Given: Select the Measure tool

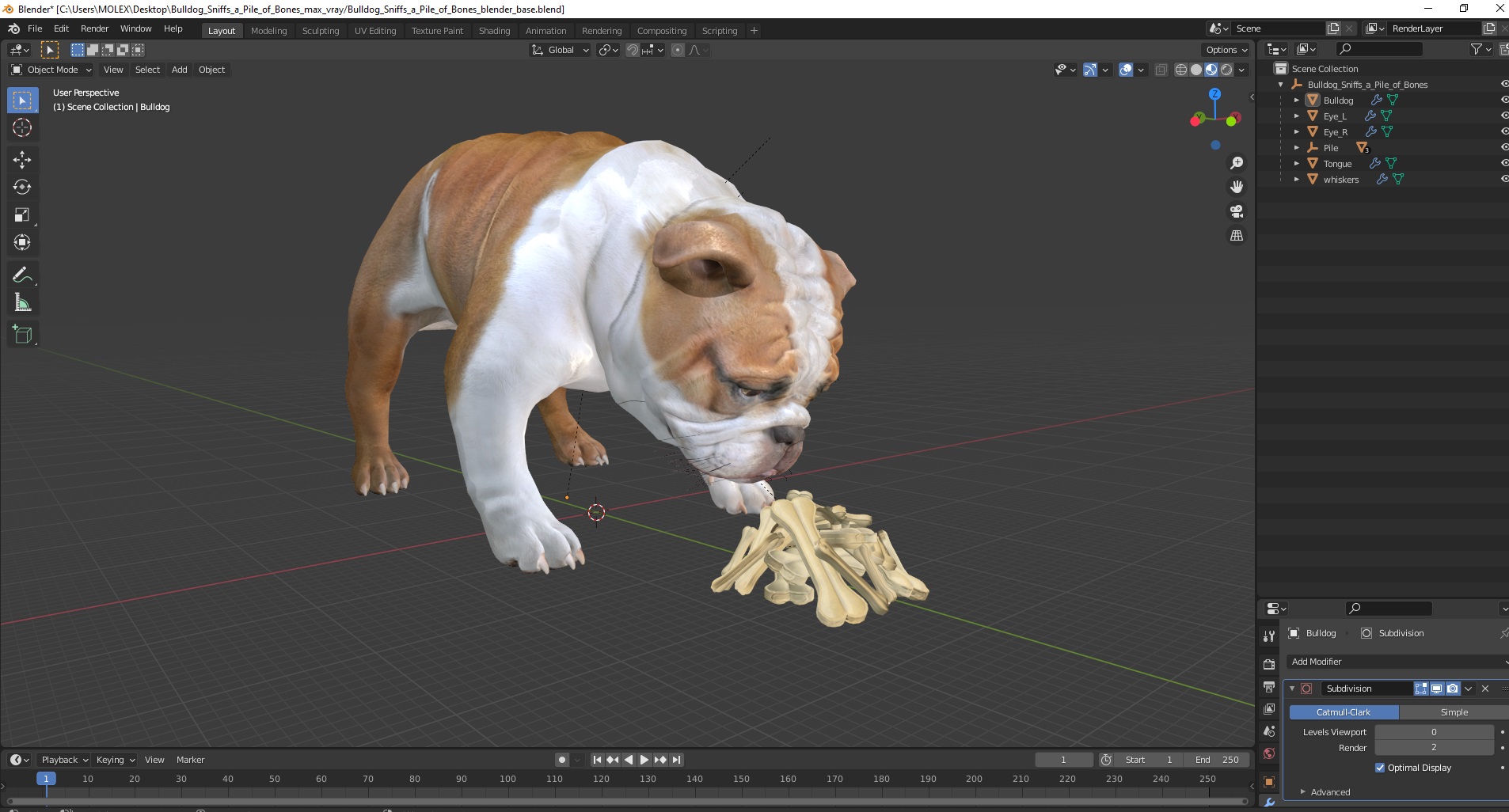Looking at the screenshot, I should [22, 302].
